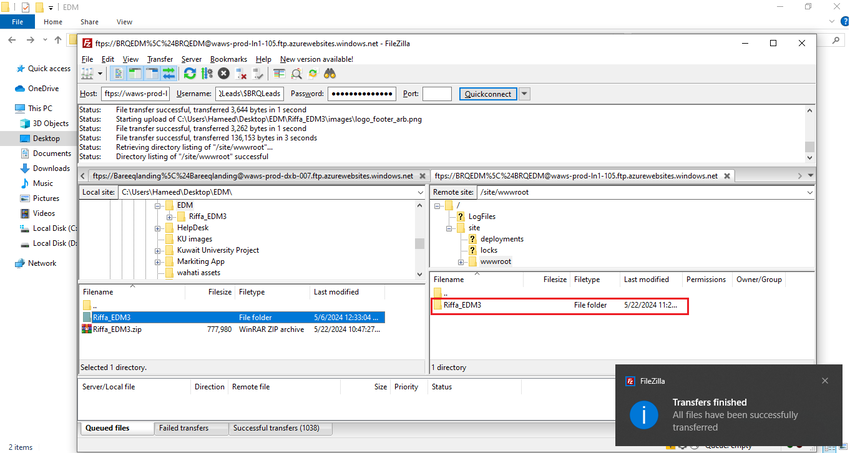Toggle local directory tree display
Image resolution: width=850 pixels, height=453 pixels.
(x=135, y=74)
